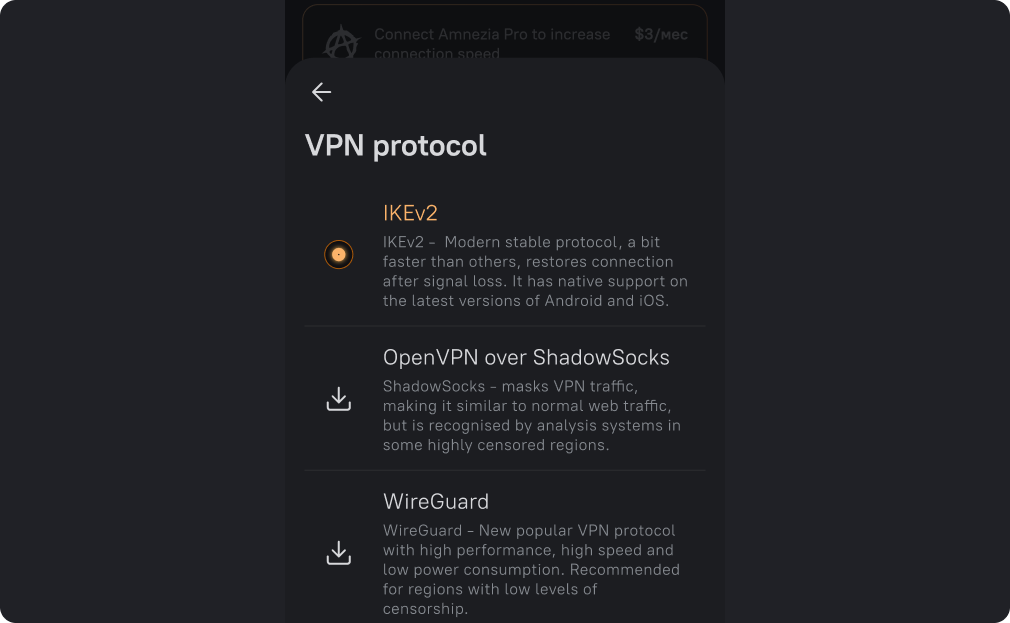Viewport: 1010px width, 623px height.
Task: Click the orange IKEv2 protocol title
Action: 410,213
